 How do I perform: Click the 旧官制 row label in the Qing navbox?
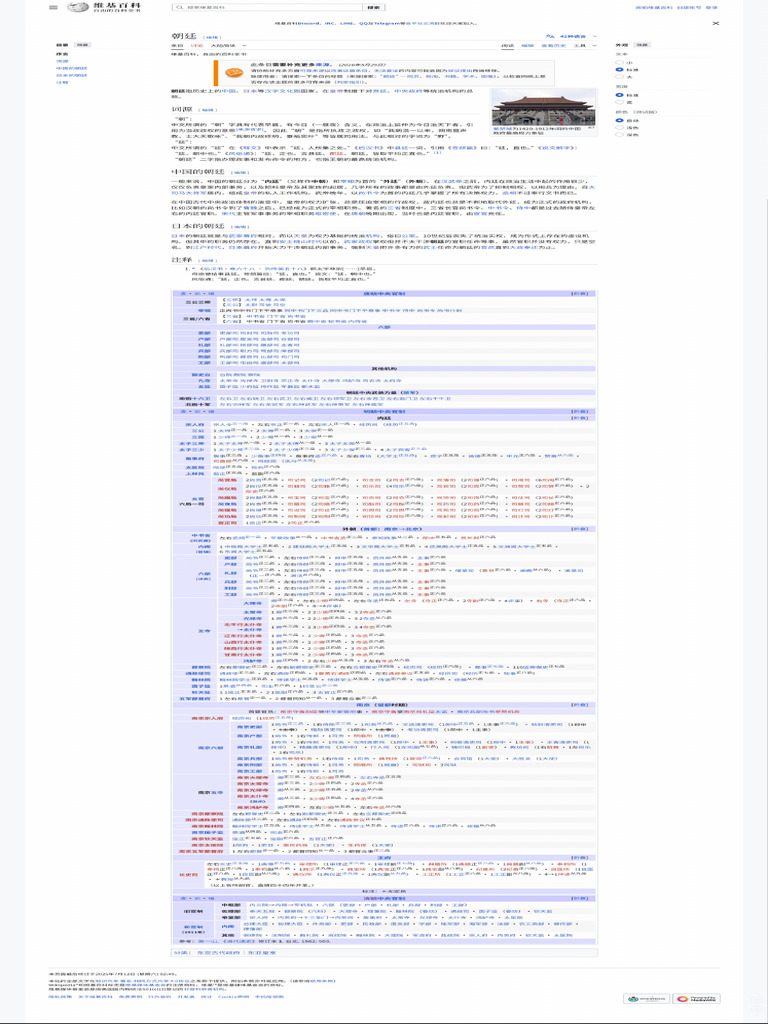coord(193,910)
